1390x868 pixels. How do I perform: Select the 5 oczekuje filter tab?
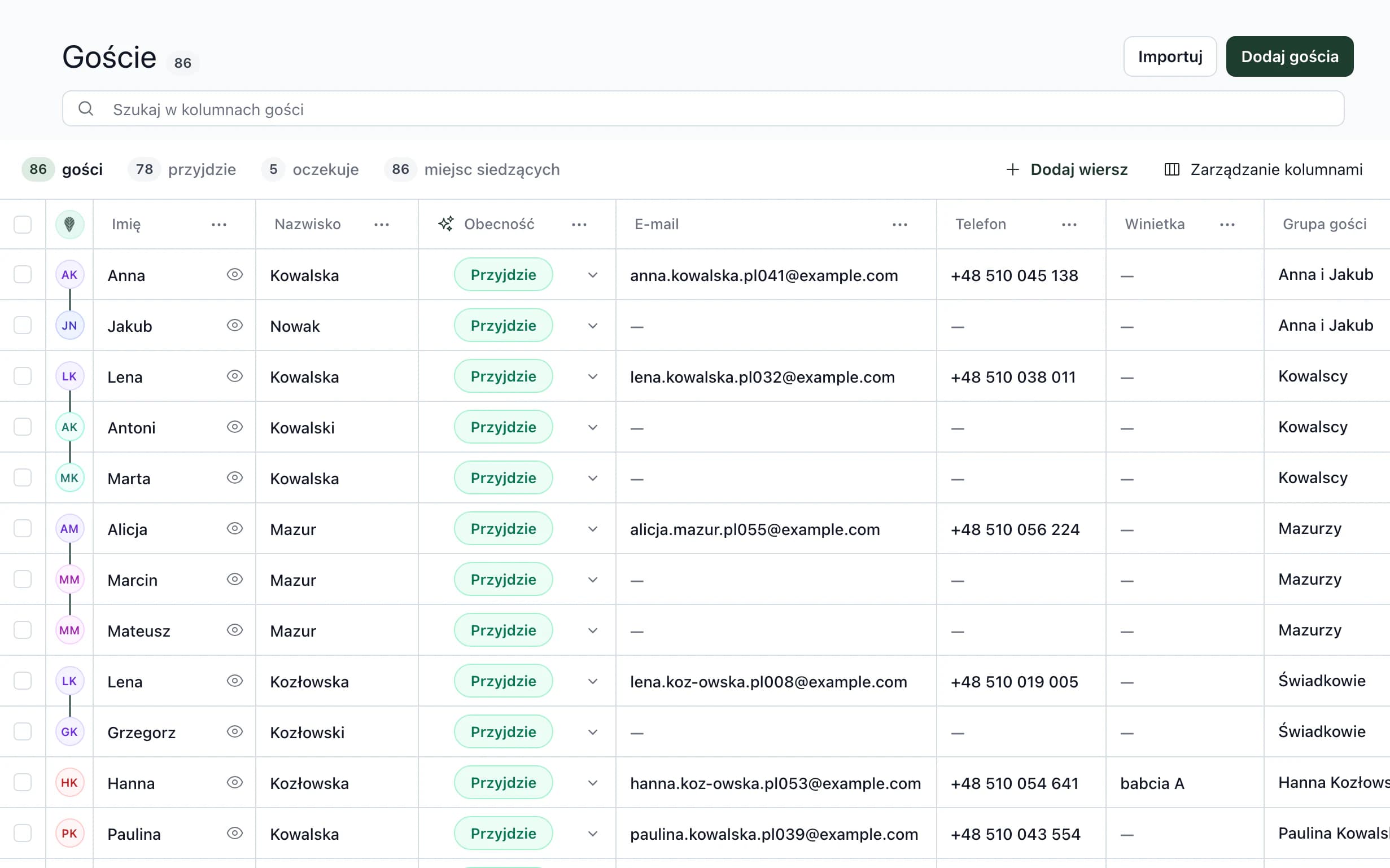click(x=310, y=169)
